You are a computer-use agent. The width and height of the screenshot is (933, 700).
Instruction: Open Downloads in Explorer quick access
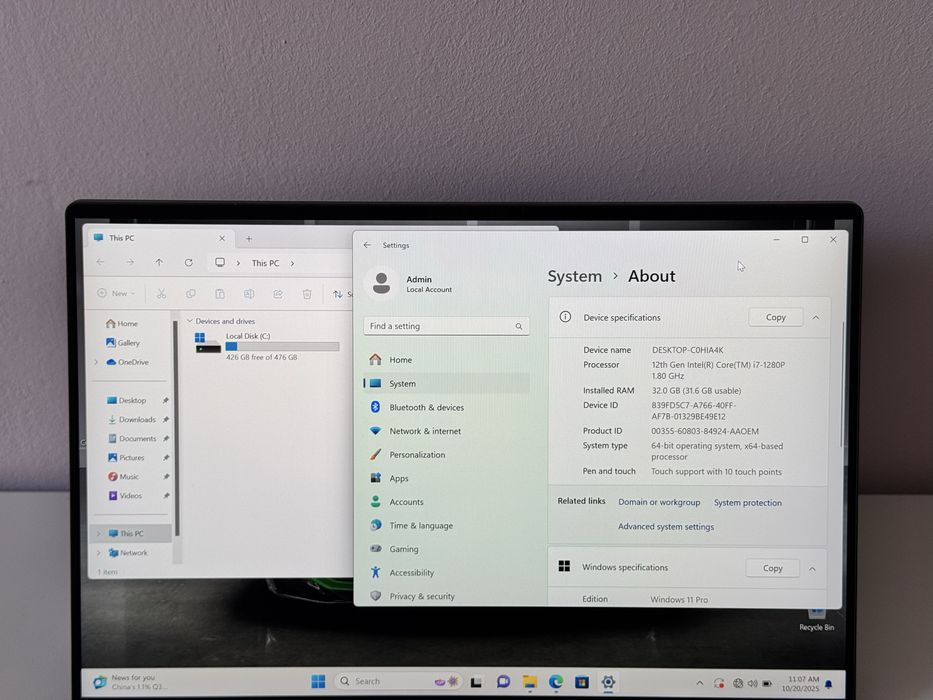[x=132, y=420]
